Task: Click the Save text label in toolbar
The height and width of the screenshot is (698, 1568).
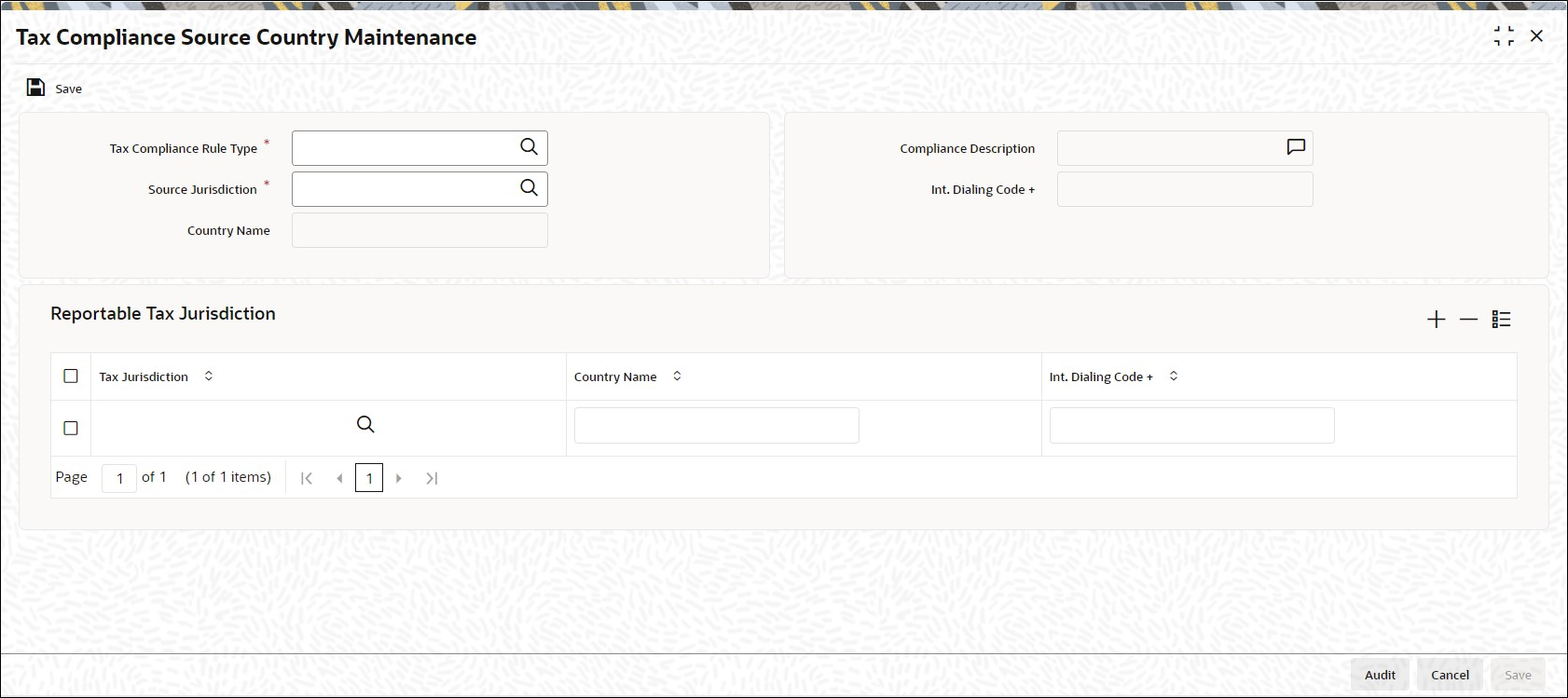Action: pyautogui.click(x=69, y=89)
